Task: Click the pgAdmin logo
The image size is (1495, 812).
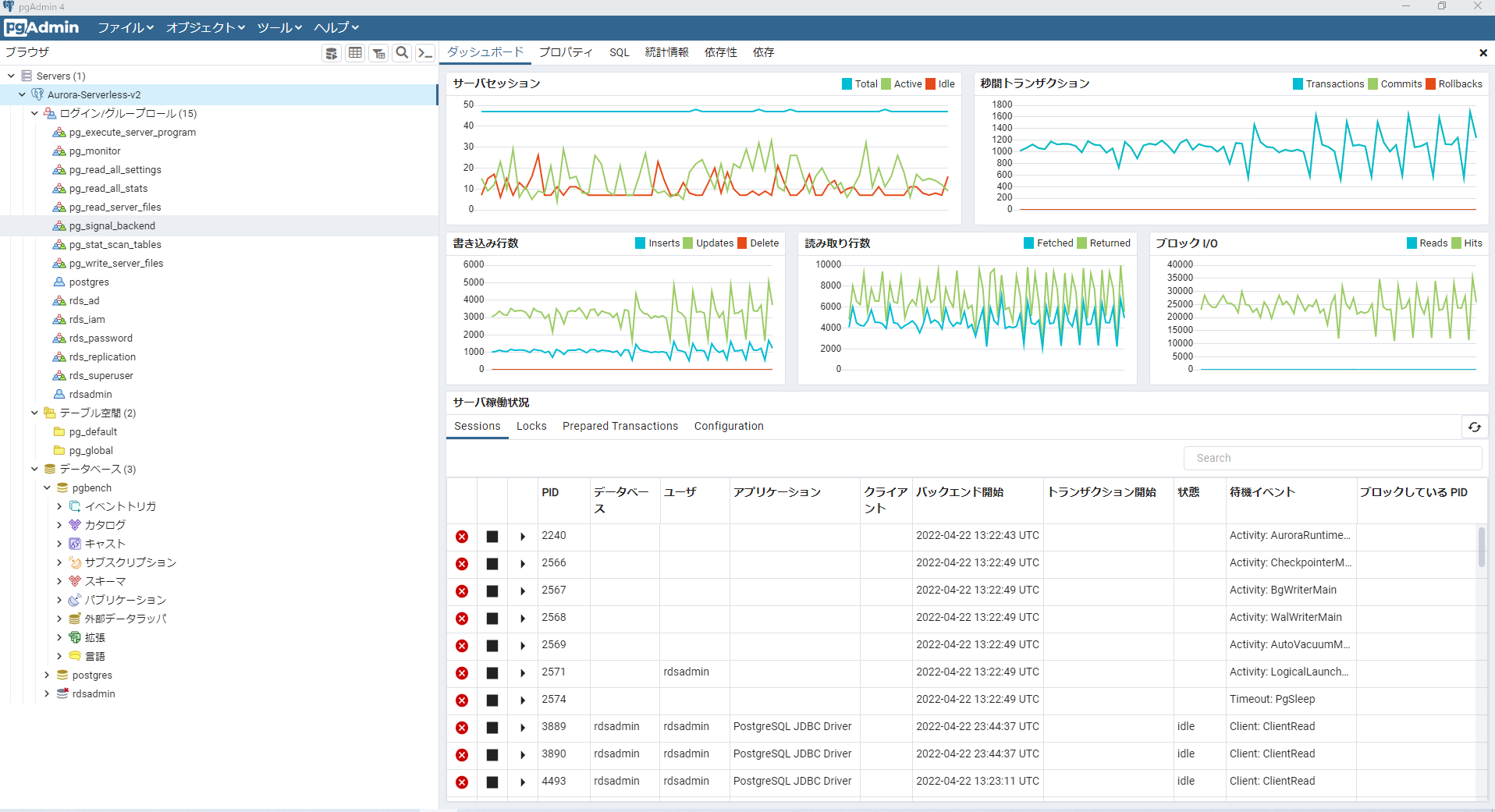Action: [41, 27]
